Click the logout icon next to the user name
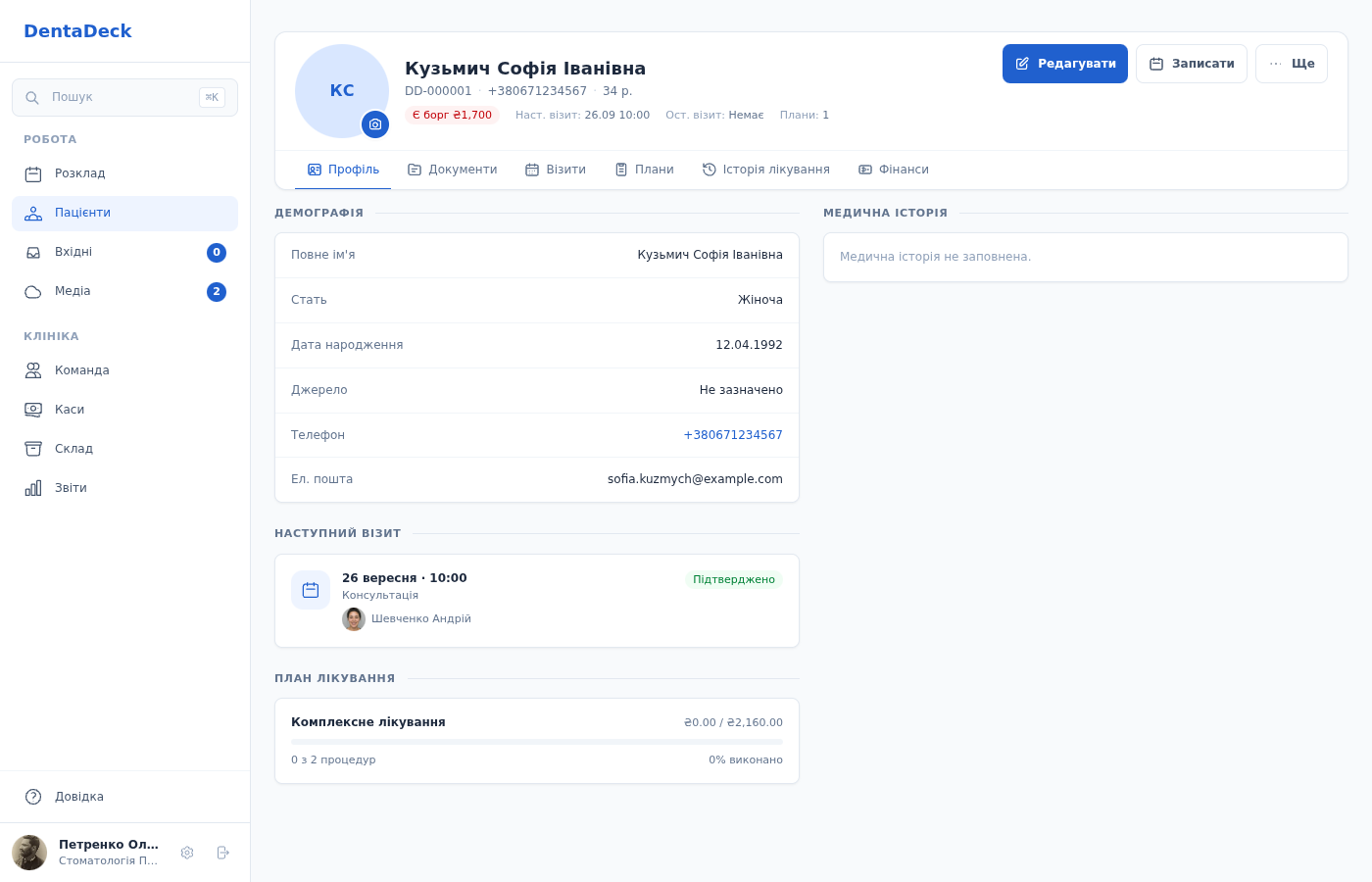 222,853
